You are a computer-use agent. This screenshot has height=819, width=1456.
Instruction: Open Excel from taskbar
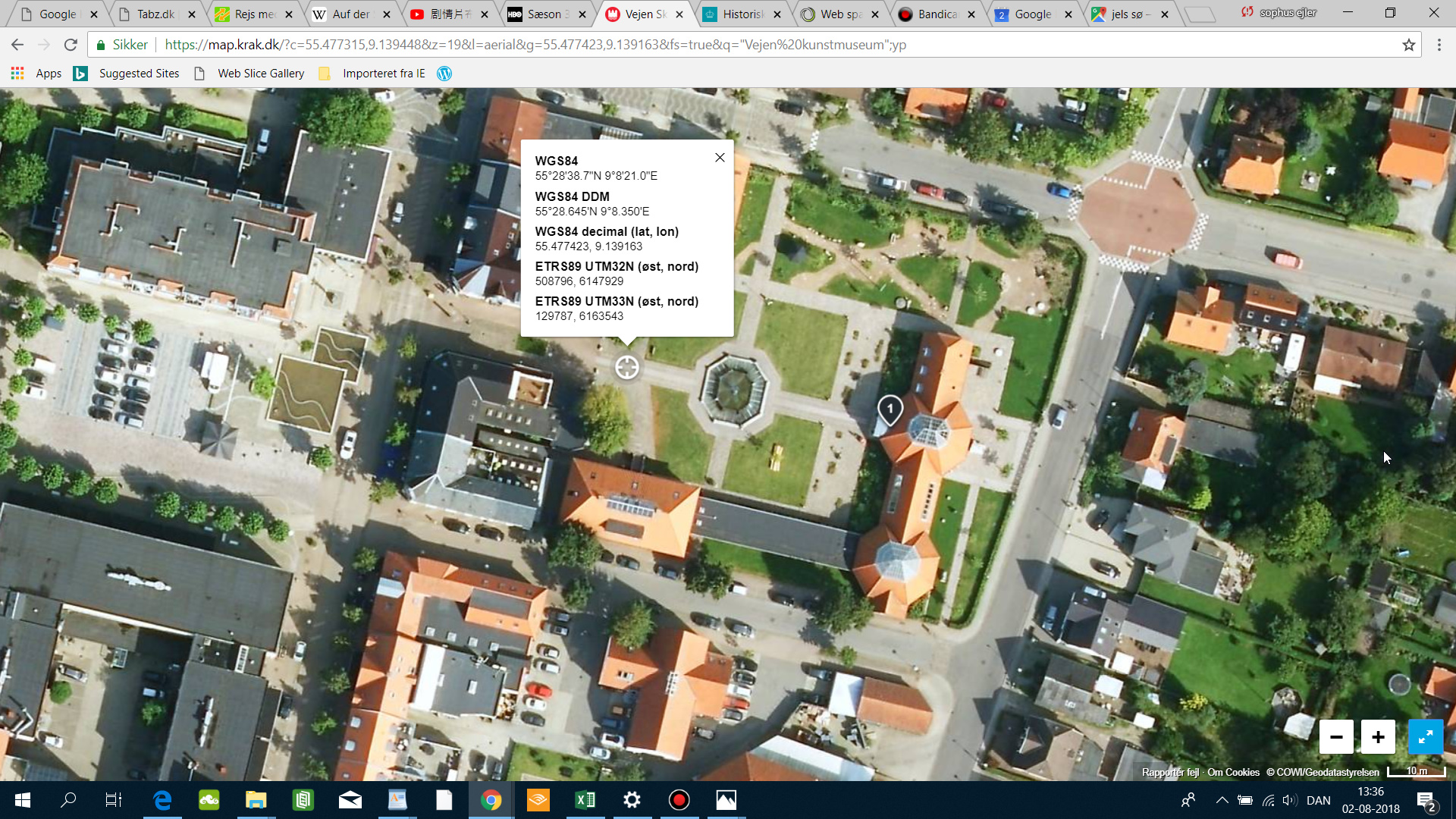(585, 800)
